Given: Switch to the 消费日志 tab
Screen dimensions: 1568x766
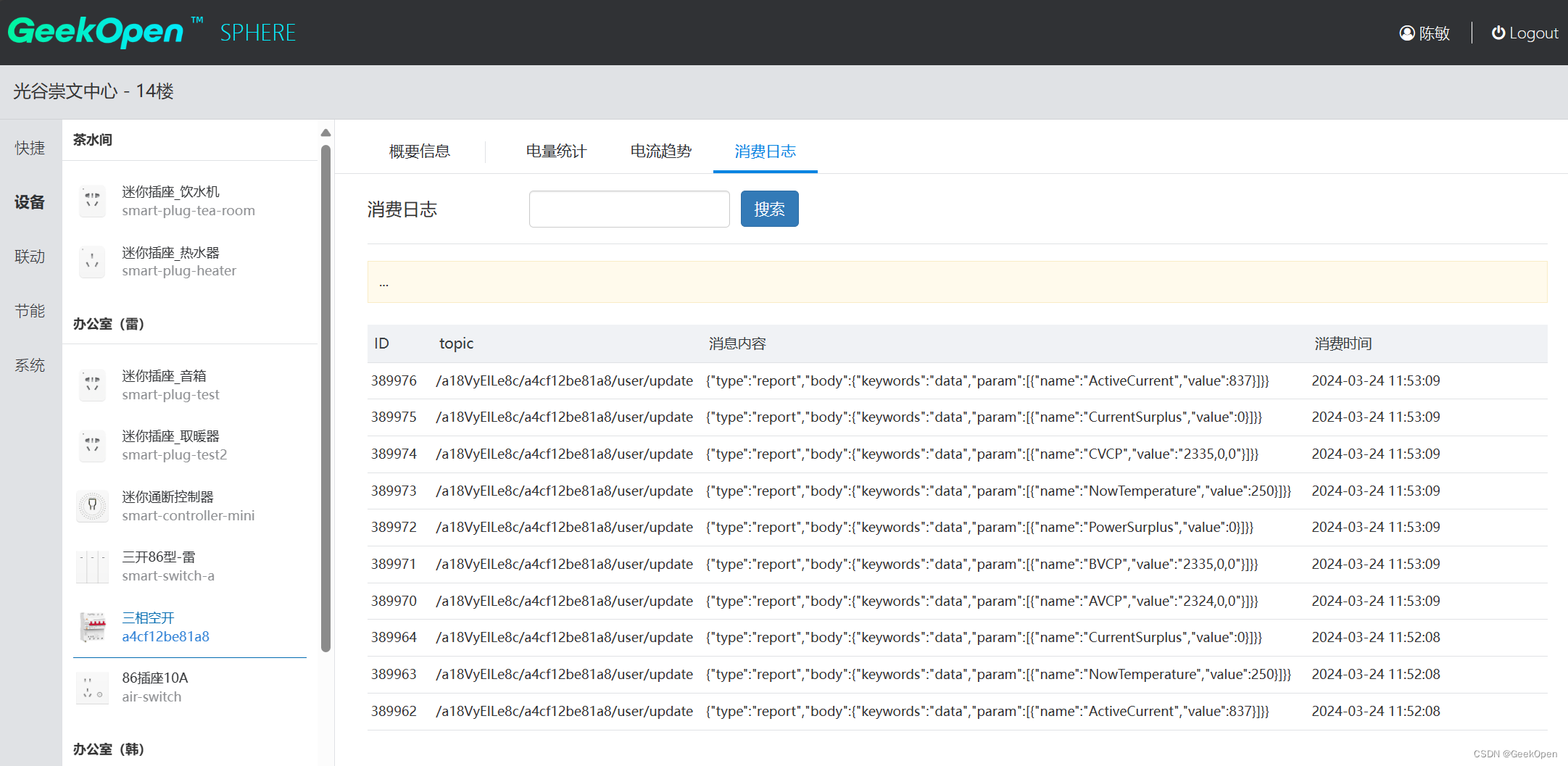Looking at the screenshot, I should click(765, 151).
